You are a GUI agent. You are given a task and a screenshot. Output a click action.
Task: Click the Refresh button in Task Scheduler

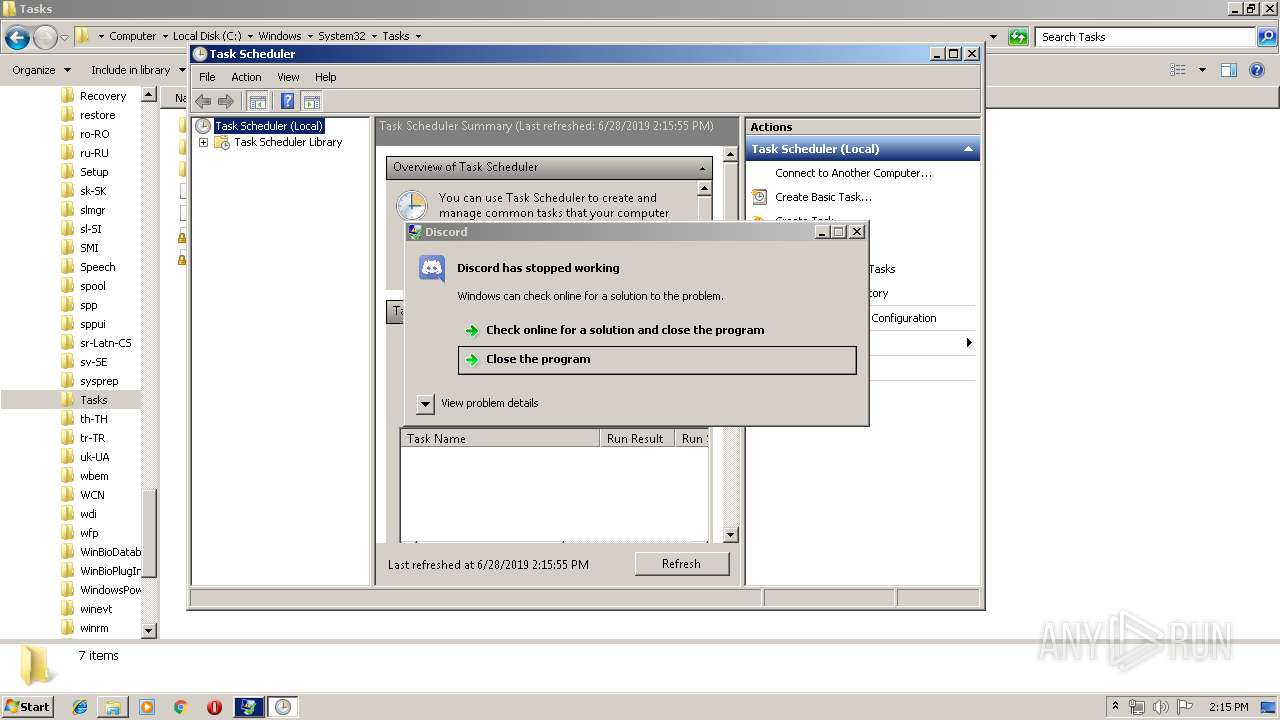(681, 564)
